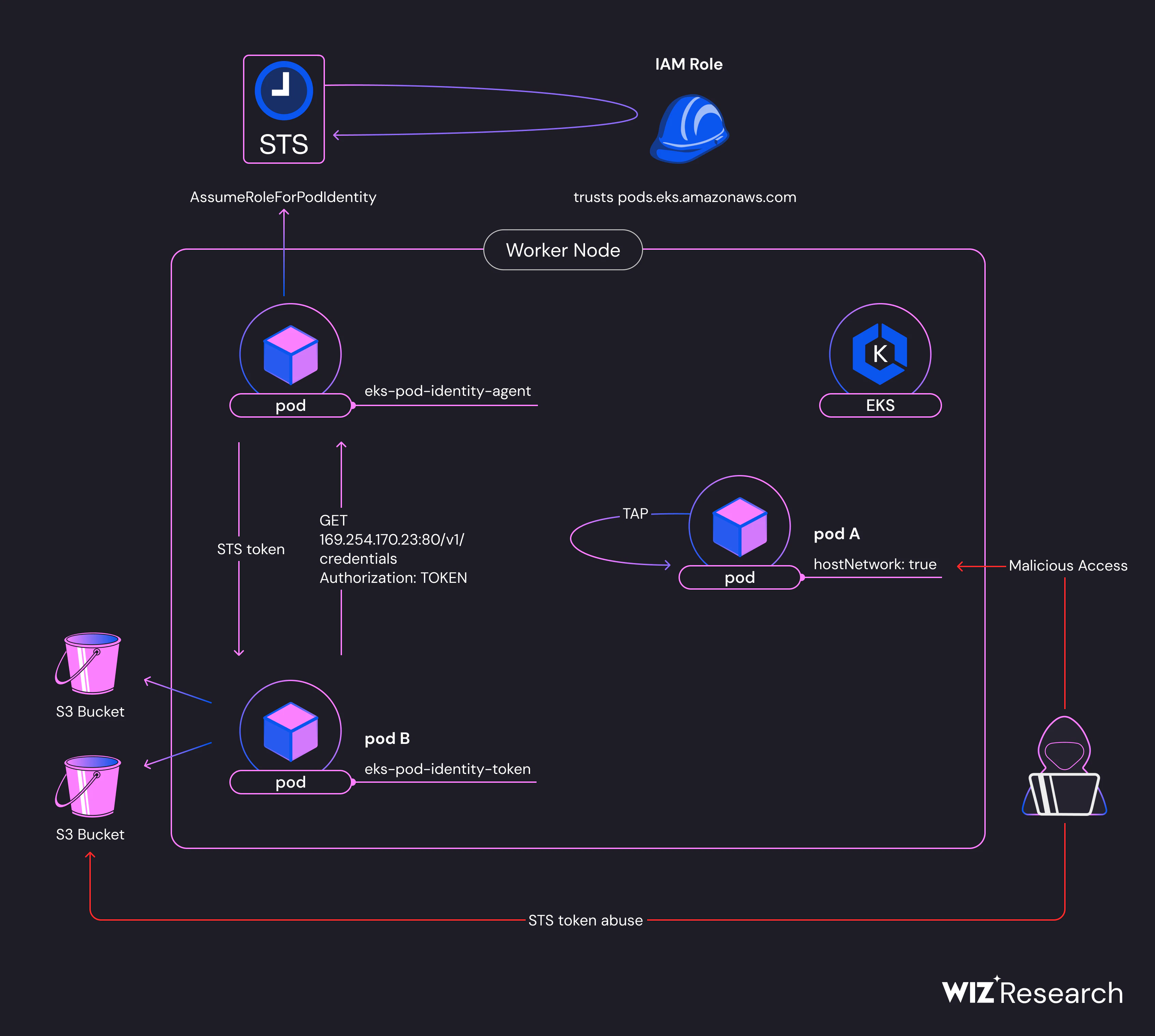Viewport: 1155px width, 1036px height.
Task: Click the pod pill under eks-pod-identity-agent
Action: 290,405
